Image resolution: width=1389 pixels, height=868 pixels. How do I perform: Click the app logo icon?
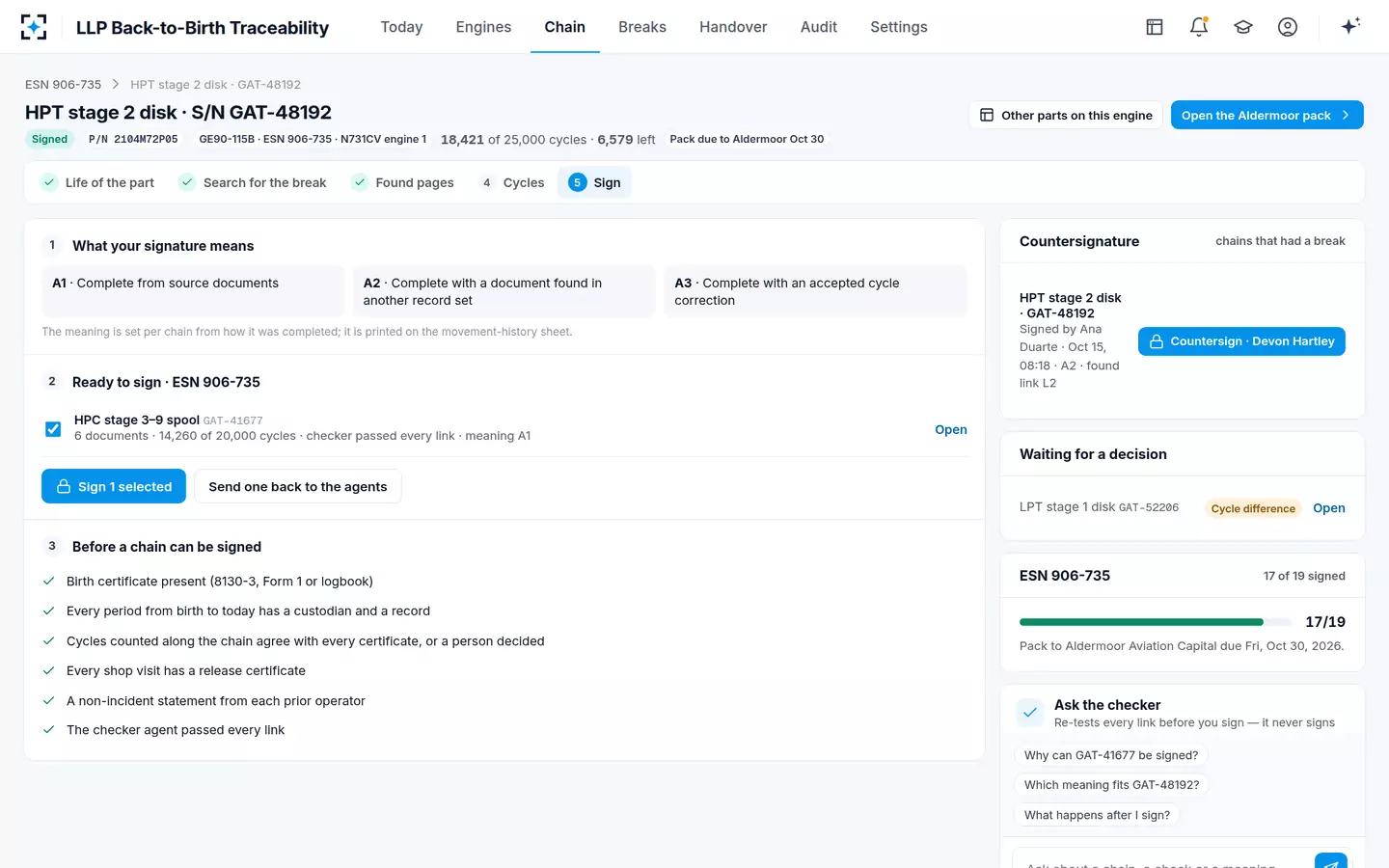tap(34, 27)
